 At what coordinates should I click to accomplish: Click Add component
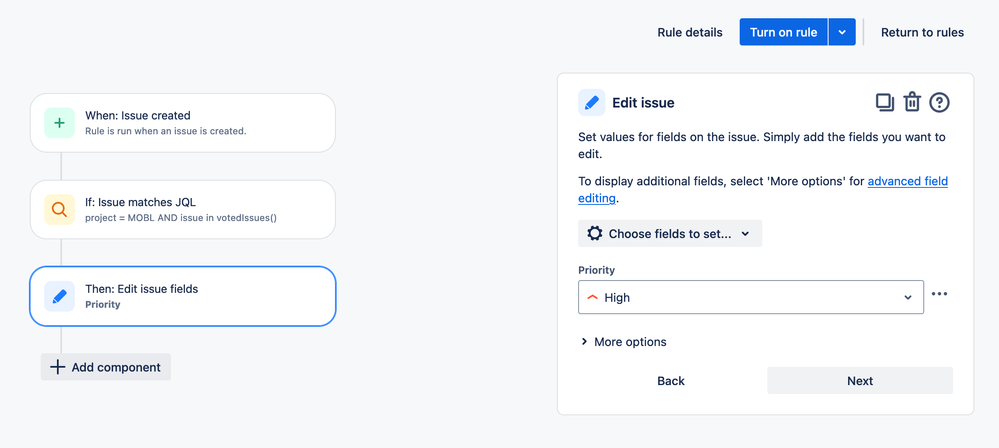(106, 367)
